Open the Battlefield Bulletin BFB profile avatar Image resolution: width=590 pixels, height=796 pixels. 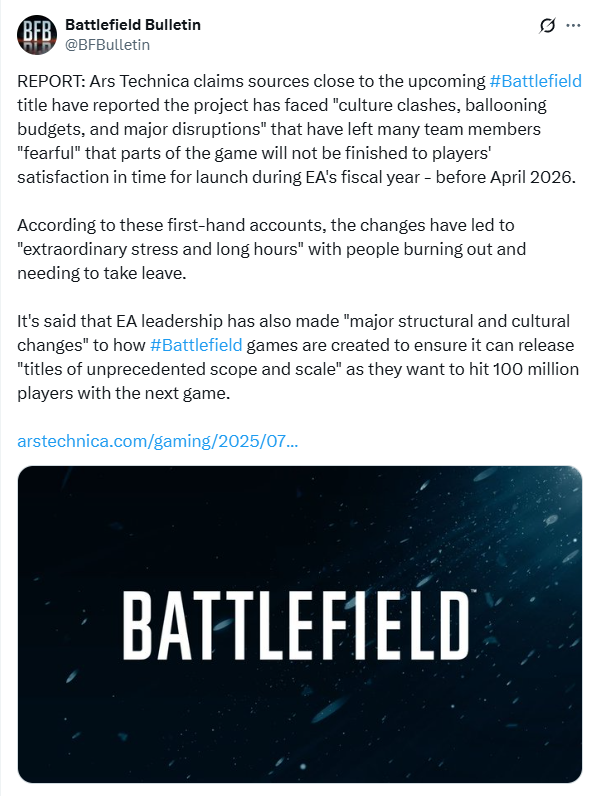pos(37,35)
